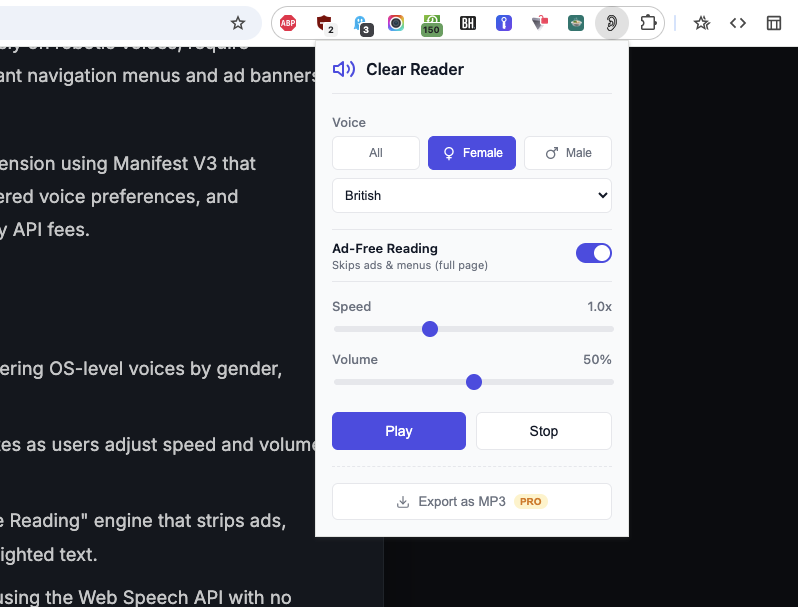
Task: Halt reading with the Stop button
Action: tap(544, 431)
